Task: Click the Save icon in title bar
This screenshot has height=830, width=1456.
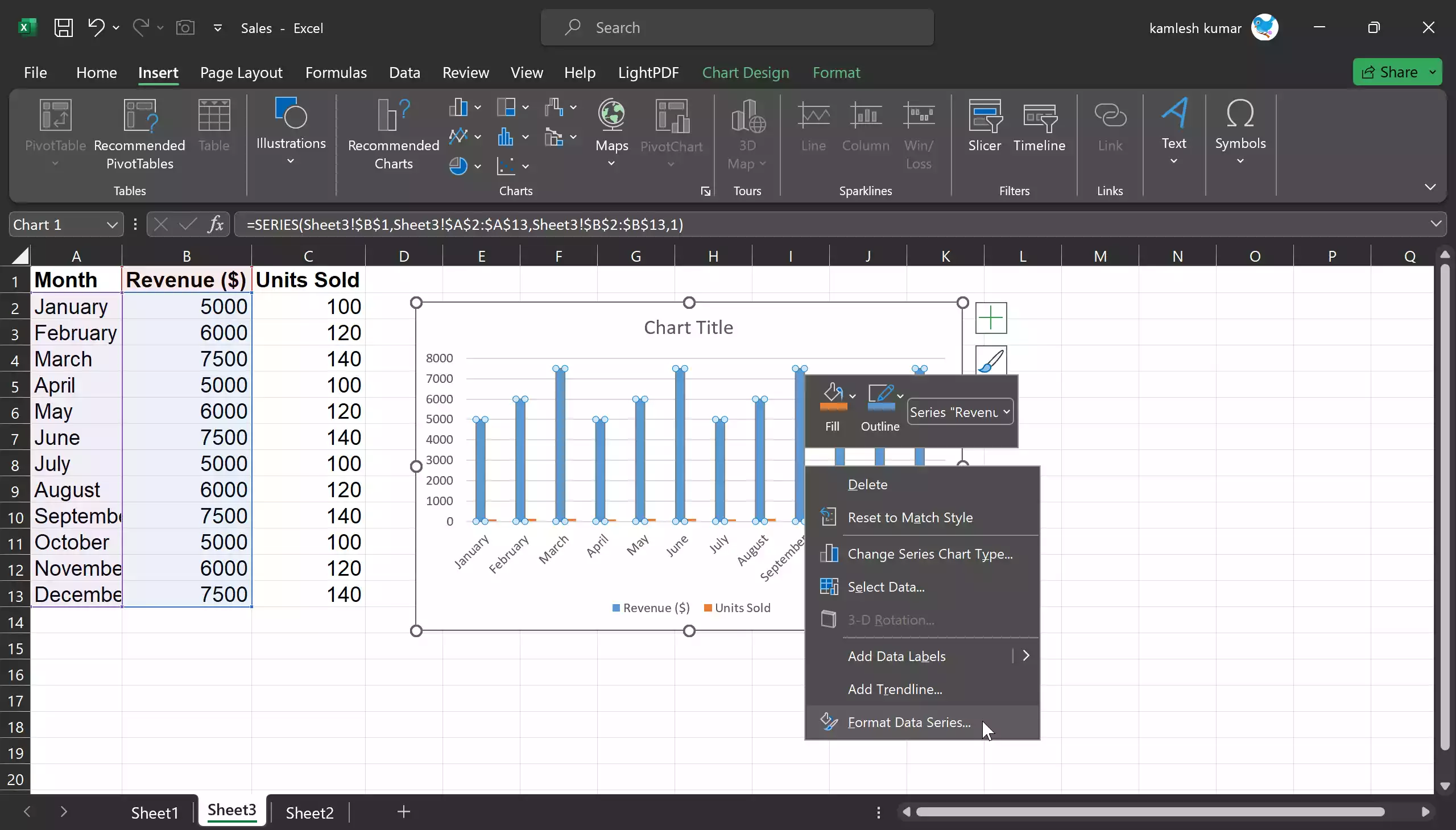Action: pyautogui.click(x=63, y=27)
